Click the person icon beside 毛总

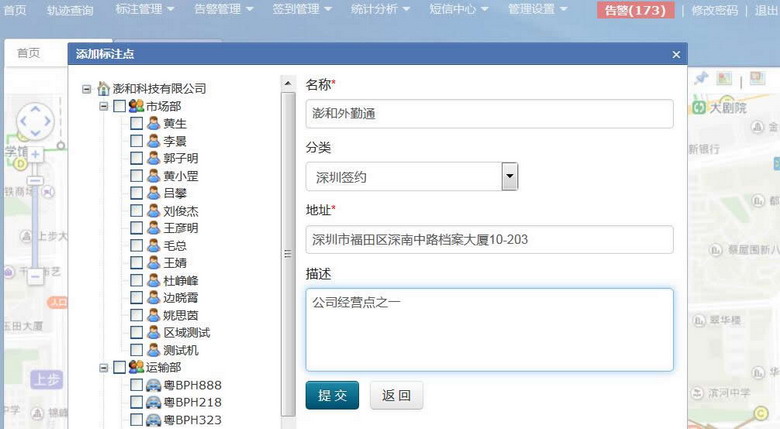pos(153,245)
